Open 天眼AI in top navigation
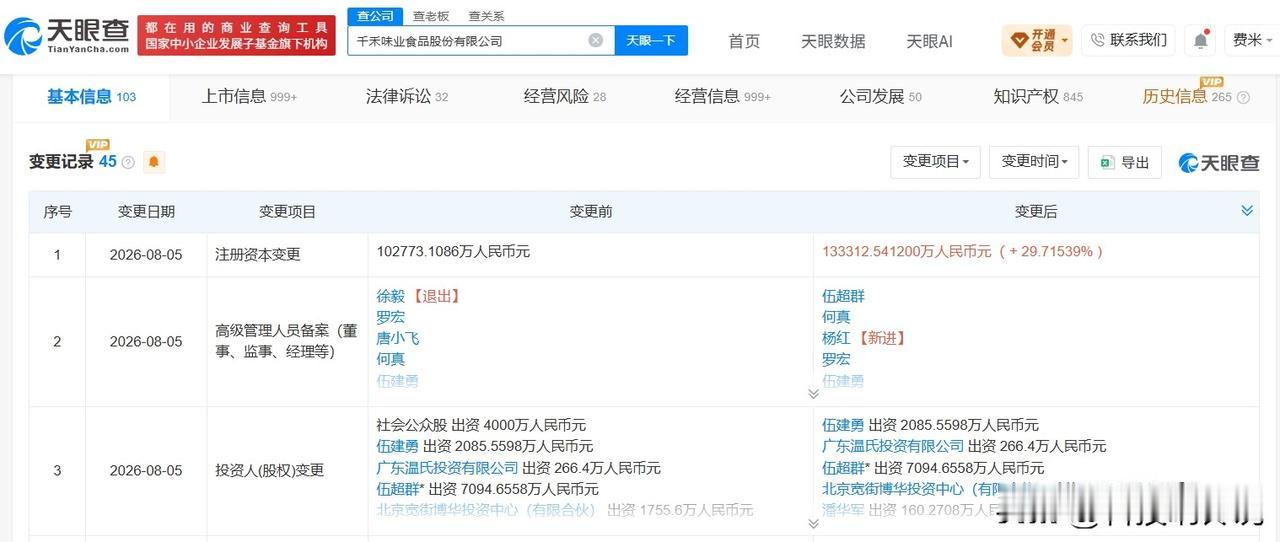The image size is (1280, 542). (929, 41)
